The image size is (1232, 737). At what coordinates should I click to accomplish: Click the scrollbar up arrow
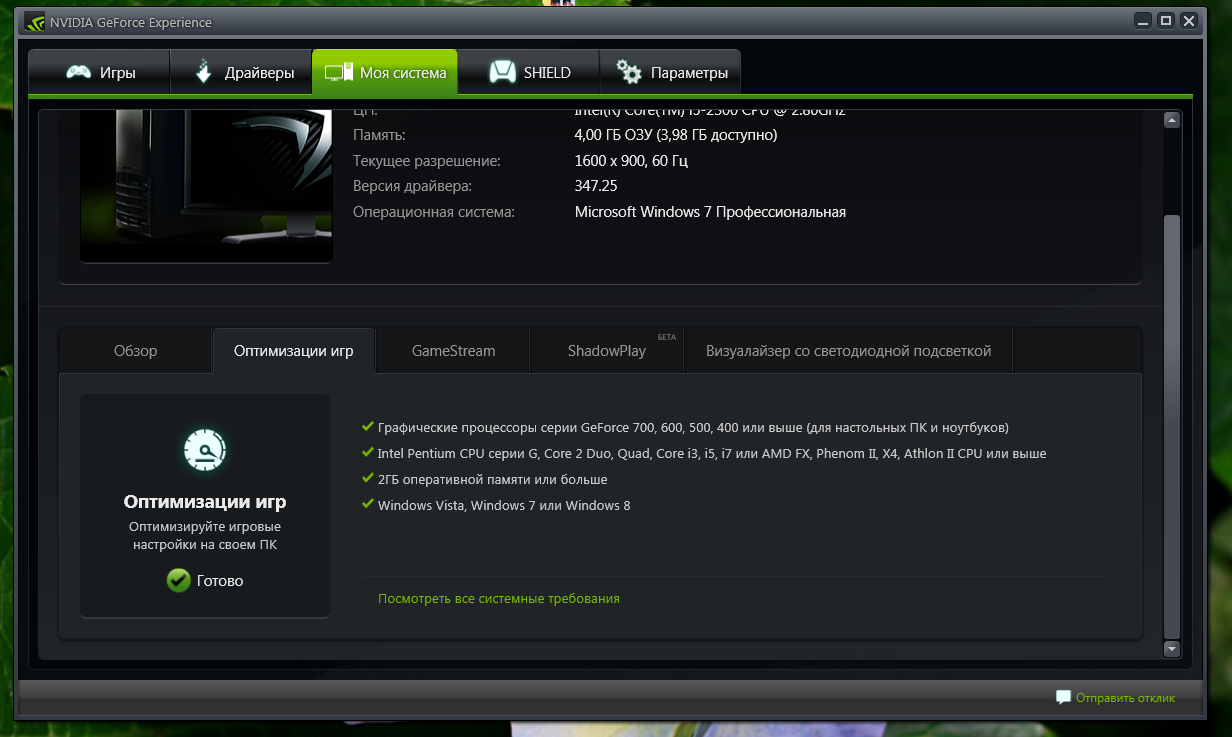coord(1172,120)
